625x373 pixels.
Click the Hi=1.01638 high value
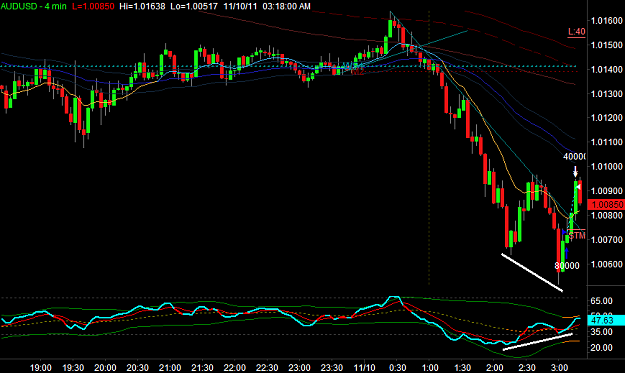(x=142, y=6)
